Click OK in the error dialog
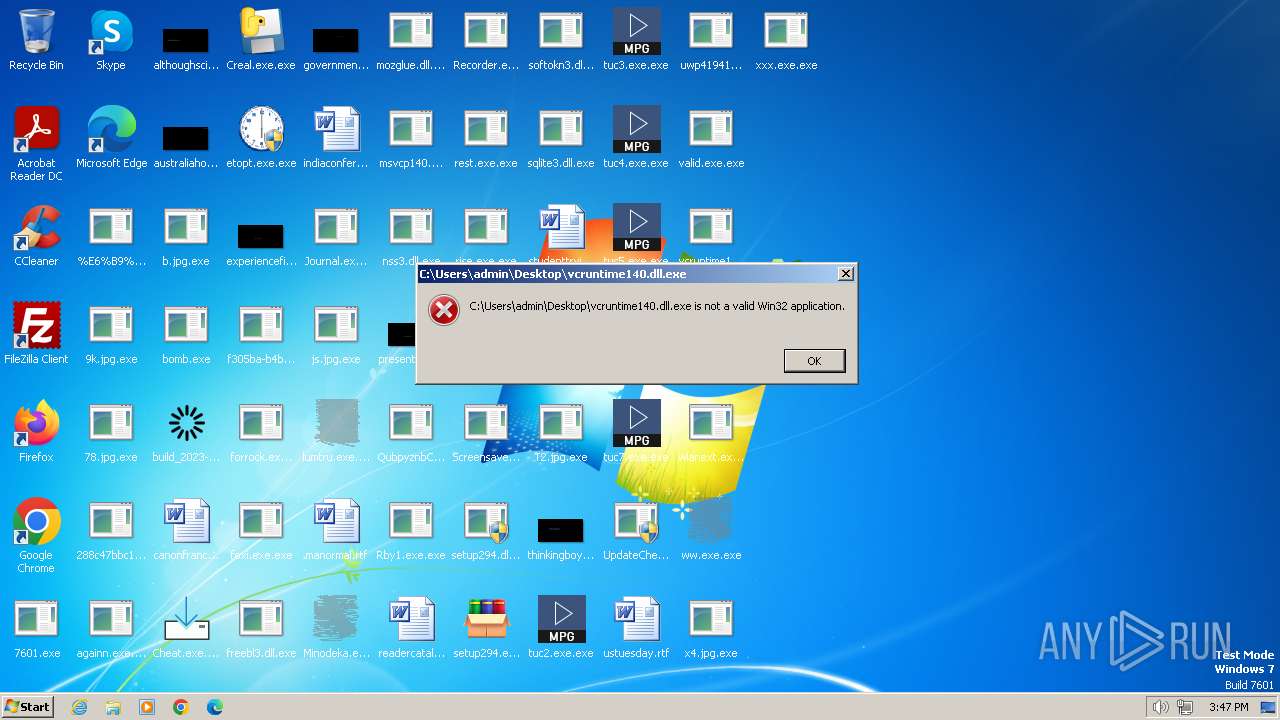The height and width of the screenshot is (720, 1280). tap(814, 361)
